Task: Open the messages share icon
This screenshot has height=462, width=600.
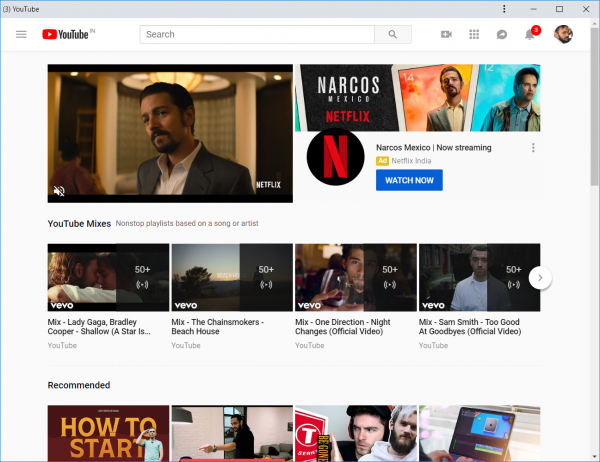Action: (502, 34)
